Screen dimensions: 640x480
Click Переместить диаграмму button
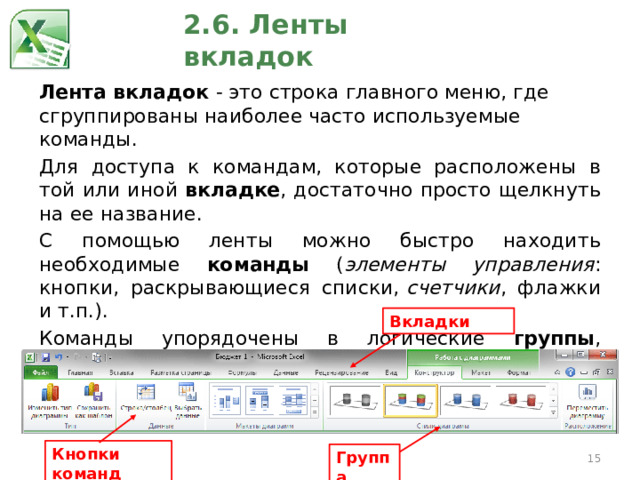click(x=587, y=401)
